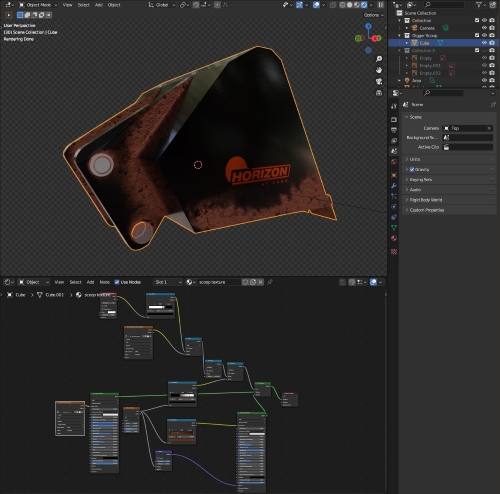
Task: Hide Empty.001 in viewport
Action: tap(484, 65)
